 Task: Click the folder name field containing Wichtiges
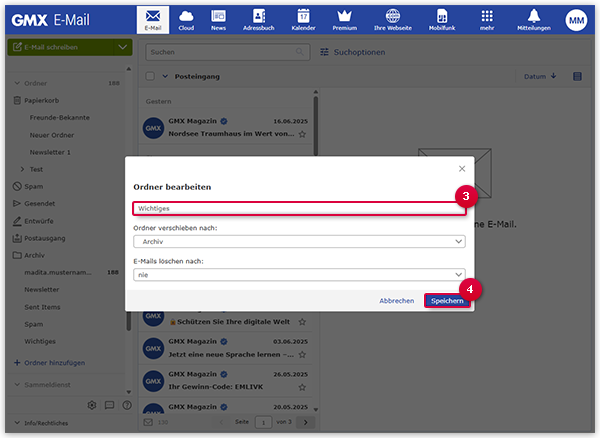(x=299, y=208)
